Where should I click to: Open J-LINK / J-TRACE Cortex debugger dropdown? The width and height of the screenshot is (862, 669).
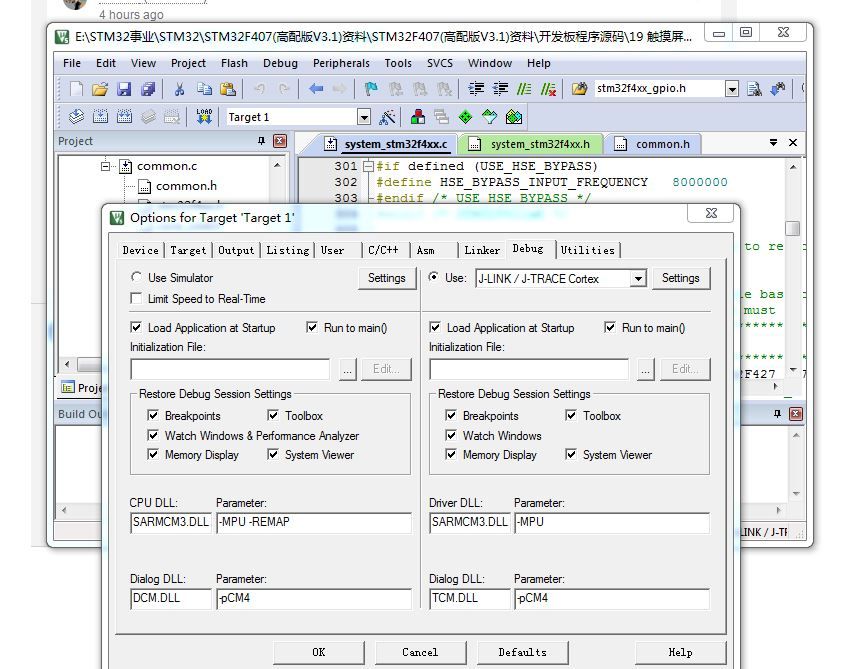638,279
